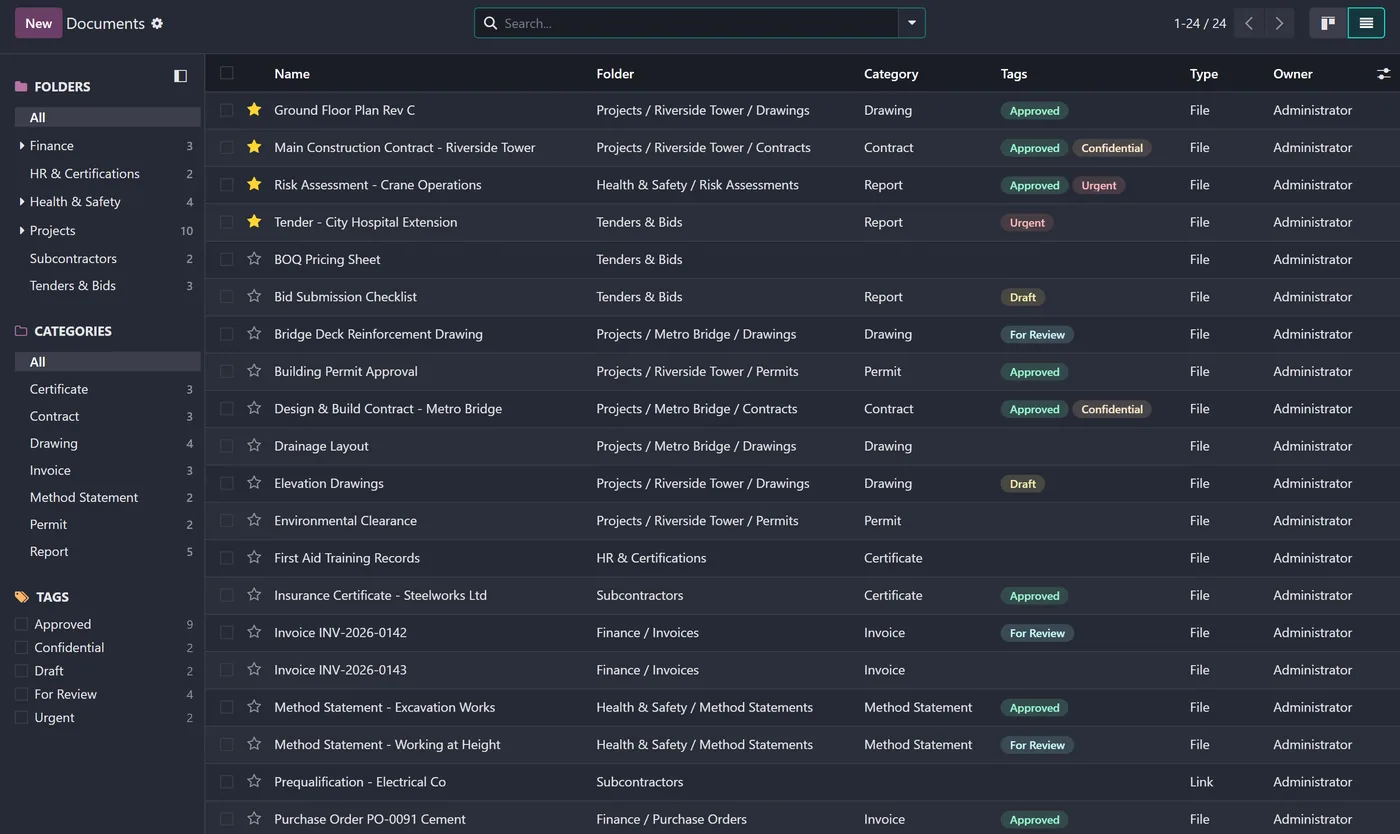Image resolution: width=1400 pixels, height=834 pixels.
Task: Open the search options dropdown arrow
Action: coord(911,23)
